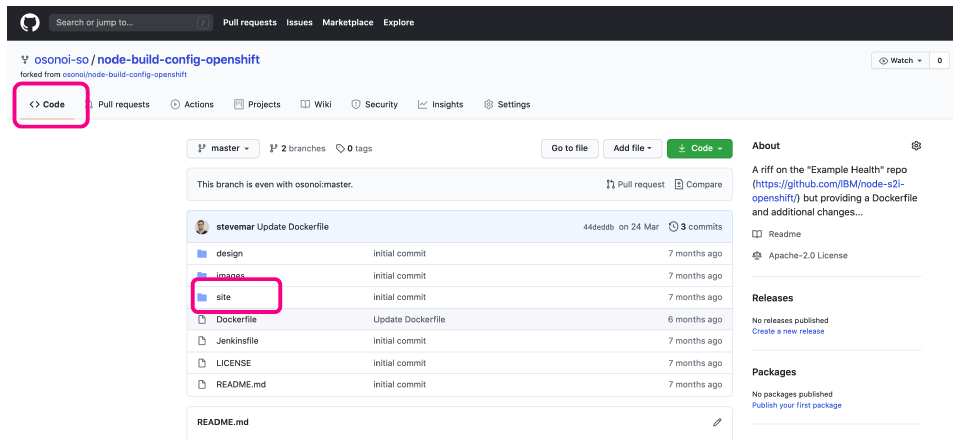Click the GitHub Octocat logo
The height and width of the screenshot is (445, 959).
point(29,23)
